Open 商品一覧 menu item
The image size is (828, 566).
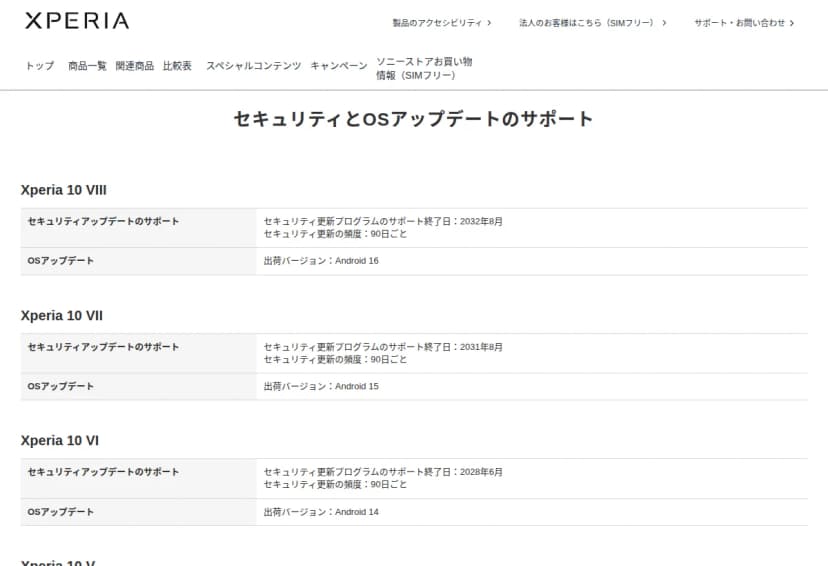87,66
